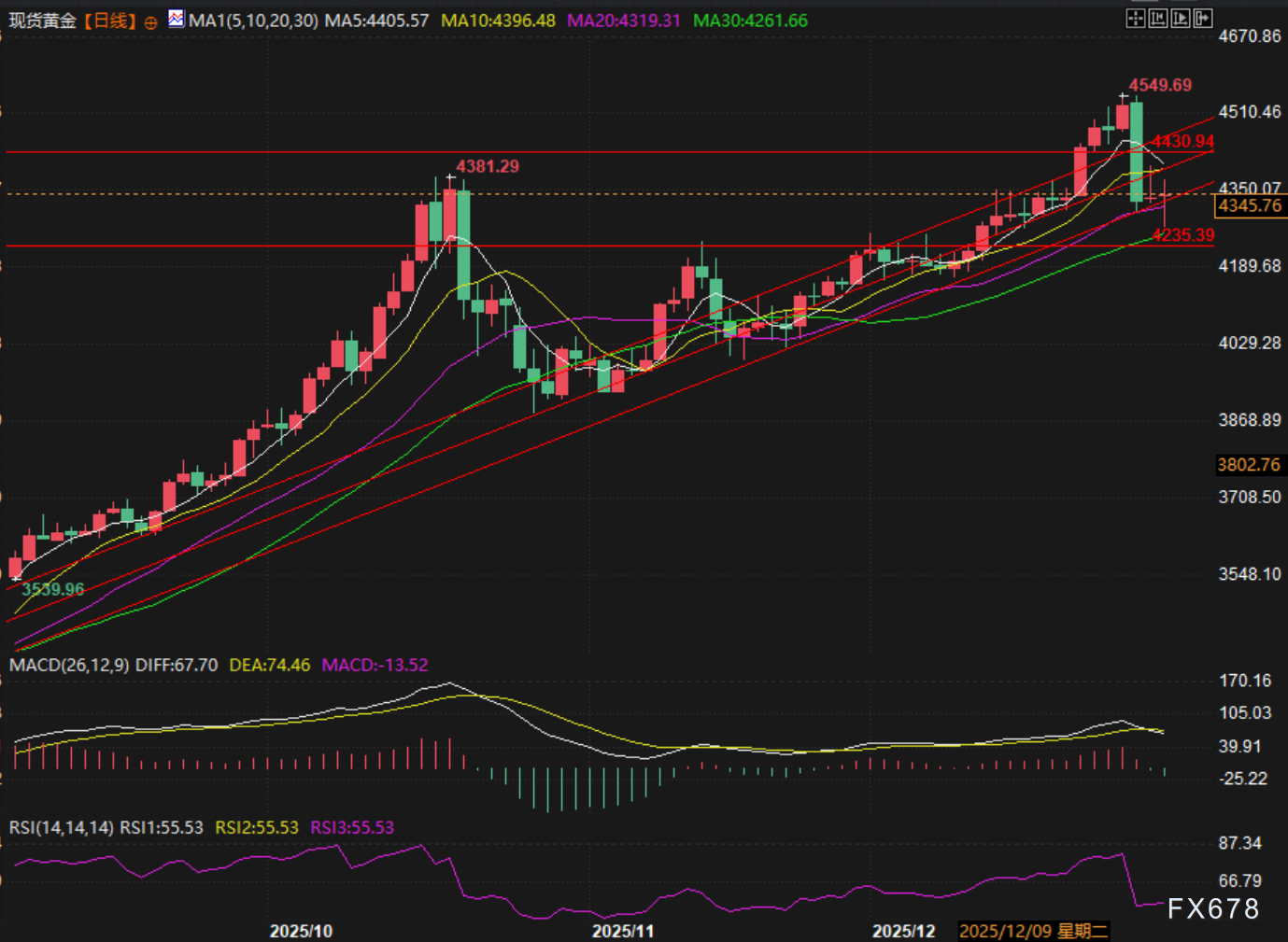Screen dimensions: 1288x942
Task: Click the 现货黄金 instrument name
Action: tap(43, 21)
